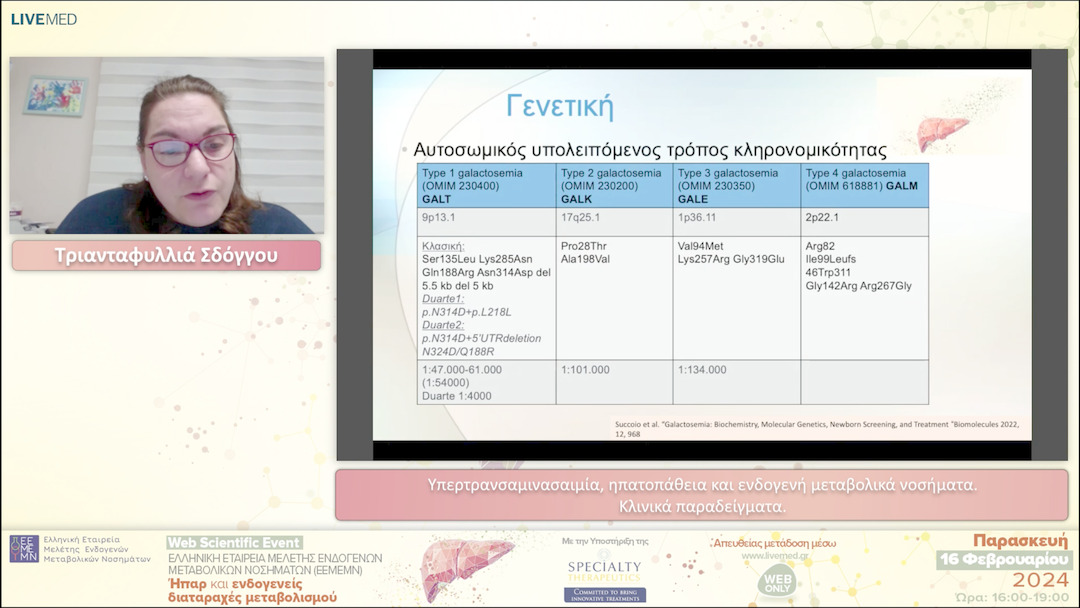Click the date 16 Φεβρουαρίου
The width and height of the screenshot is (1080, 608).
coord(1004,559)
